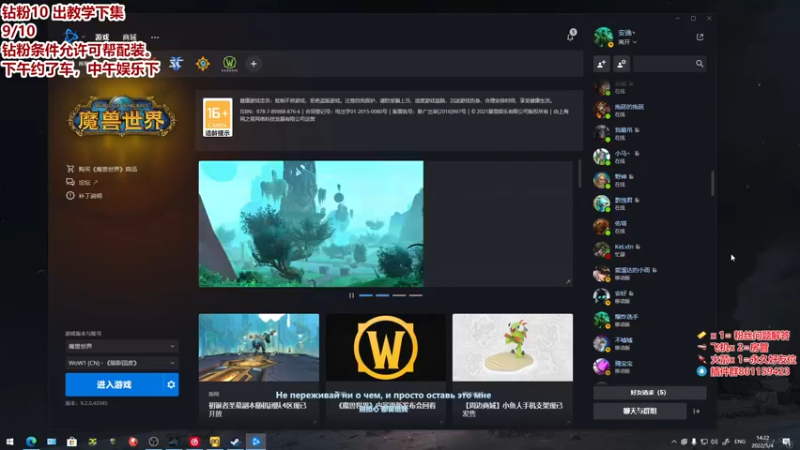Switch to the 商城 tab
The height and width of the screenshot is (450, 800).
point(130,37)
